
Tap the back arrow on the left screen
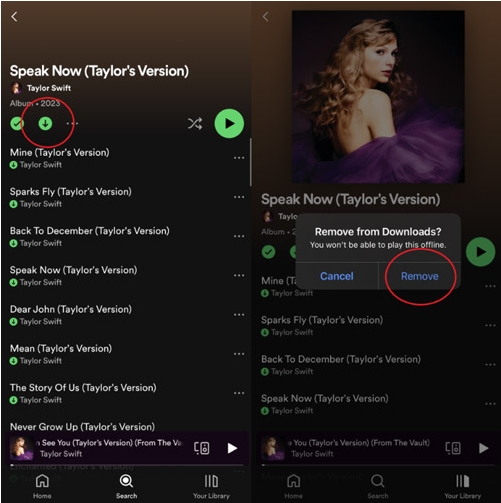click(14, 16)
